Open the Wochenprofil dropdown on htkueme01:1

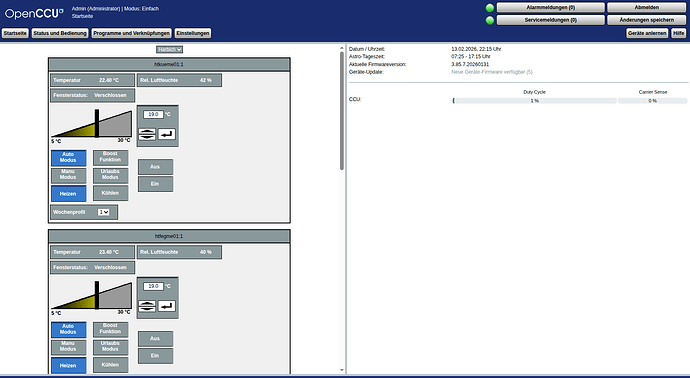103,212
